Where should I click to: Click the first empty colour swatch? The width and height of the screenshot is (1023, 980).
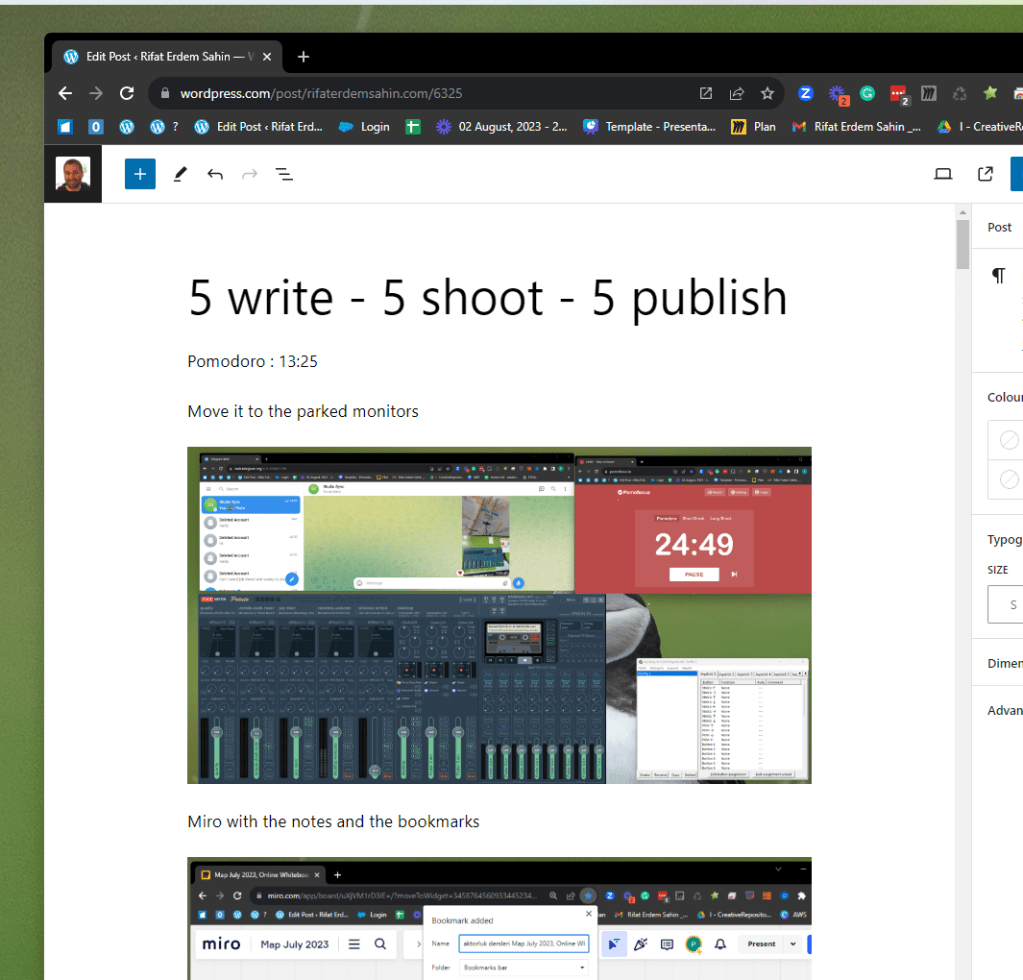[1009, 440]
